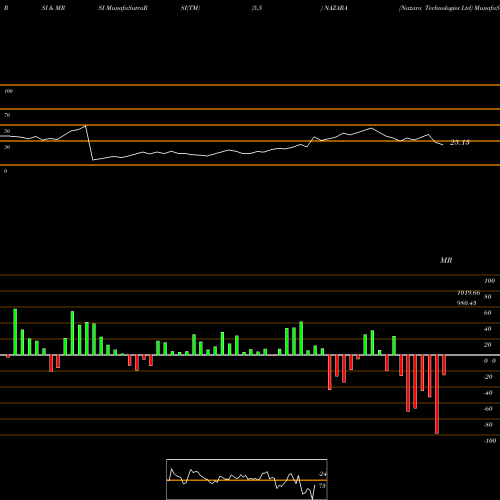Click the MR axis label -100
Screen dimensions: 500x500
[490, 441]
